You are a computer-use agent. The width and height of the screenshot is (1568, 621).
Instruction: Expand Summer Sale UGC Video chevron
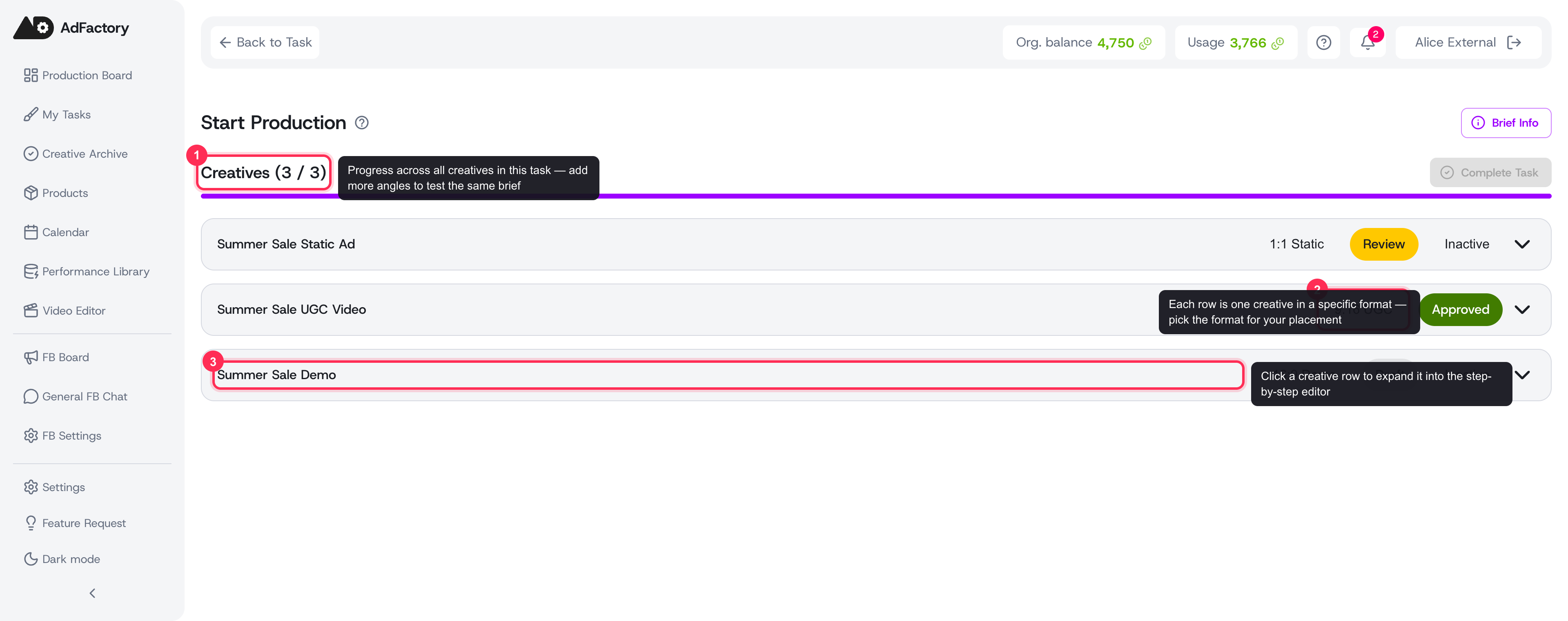[1522, 310]
